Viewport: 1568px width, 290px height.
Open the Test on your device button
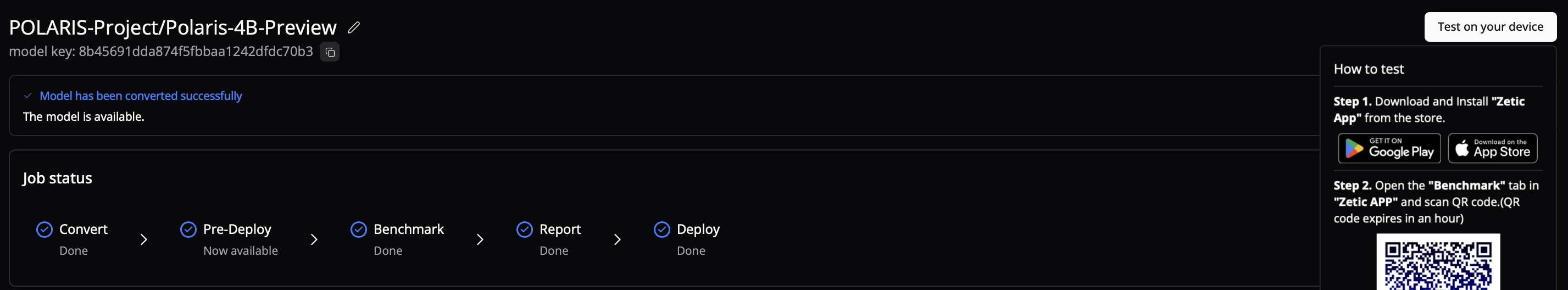(1490, 27)
